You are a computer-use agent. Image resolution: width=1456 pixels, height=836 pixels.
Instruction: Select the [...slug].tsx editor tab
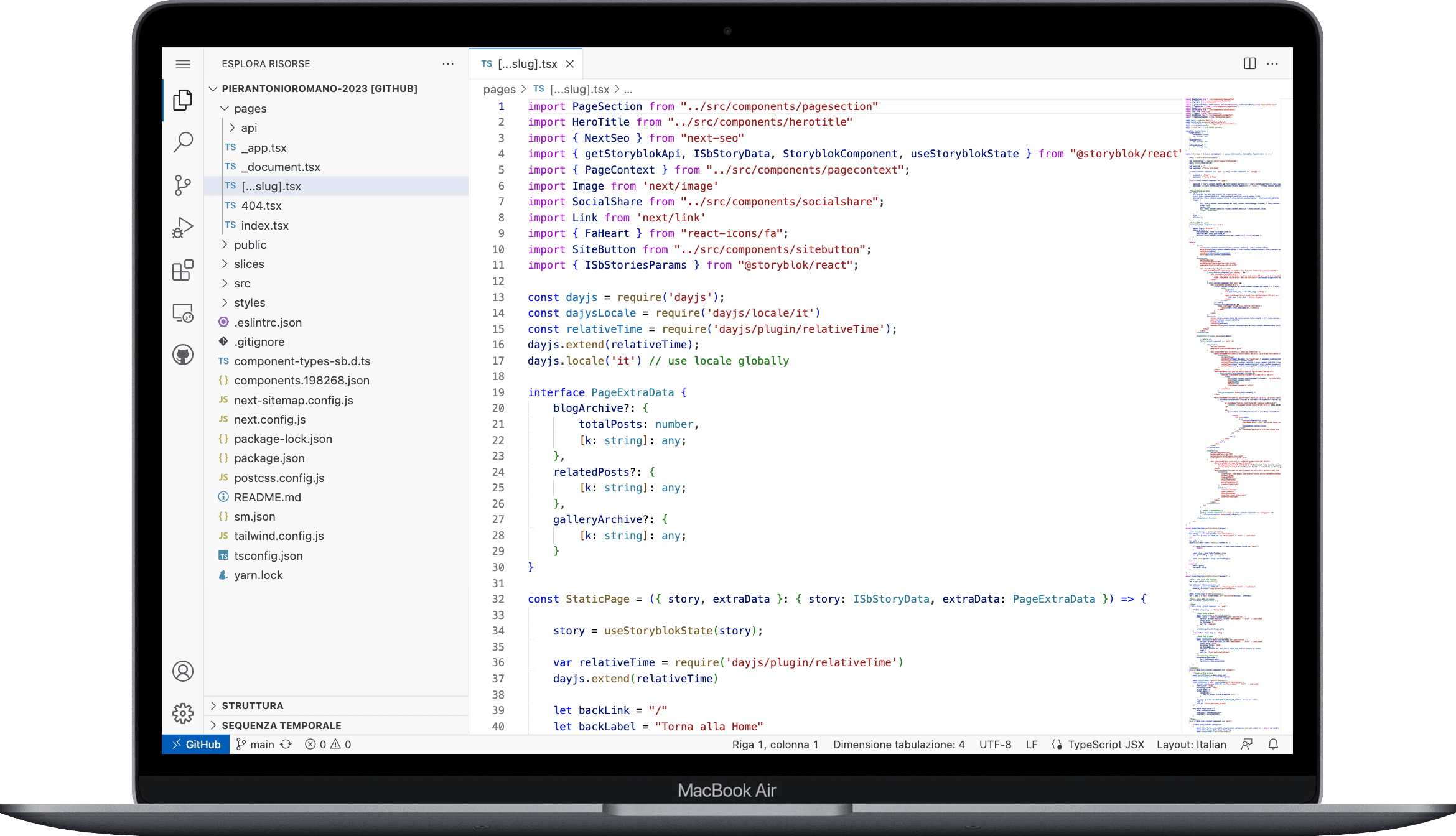526,64
